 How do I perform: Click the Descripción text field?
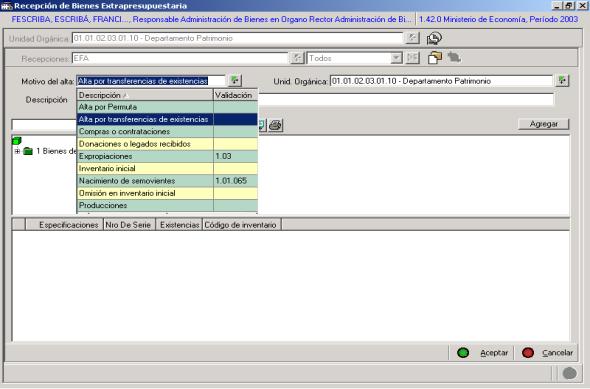pos(406,100)
